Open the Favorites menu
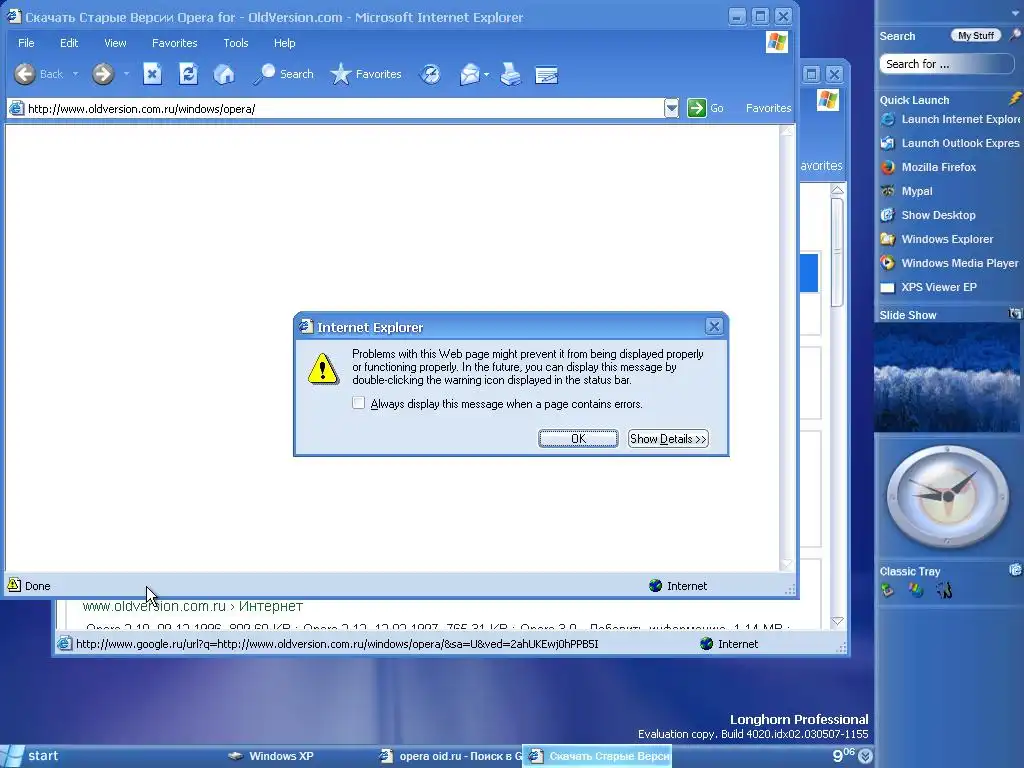The height and width of the screenshot is (768, 1024). click(174, 43)
